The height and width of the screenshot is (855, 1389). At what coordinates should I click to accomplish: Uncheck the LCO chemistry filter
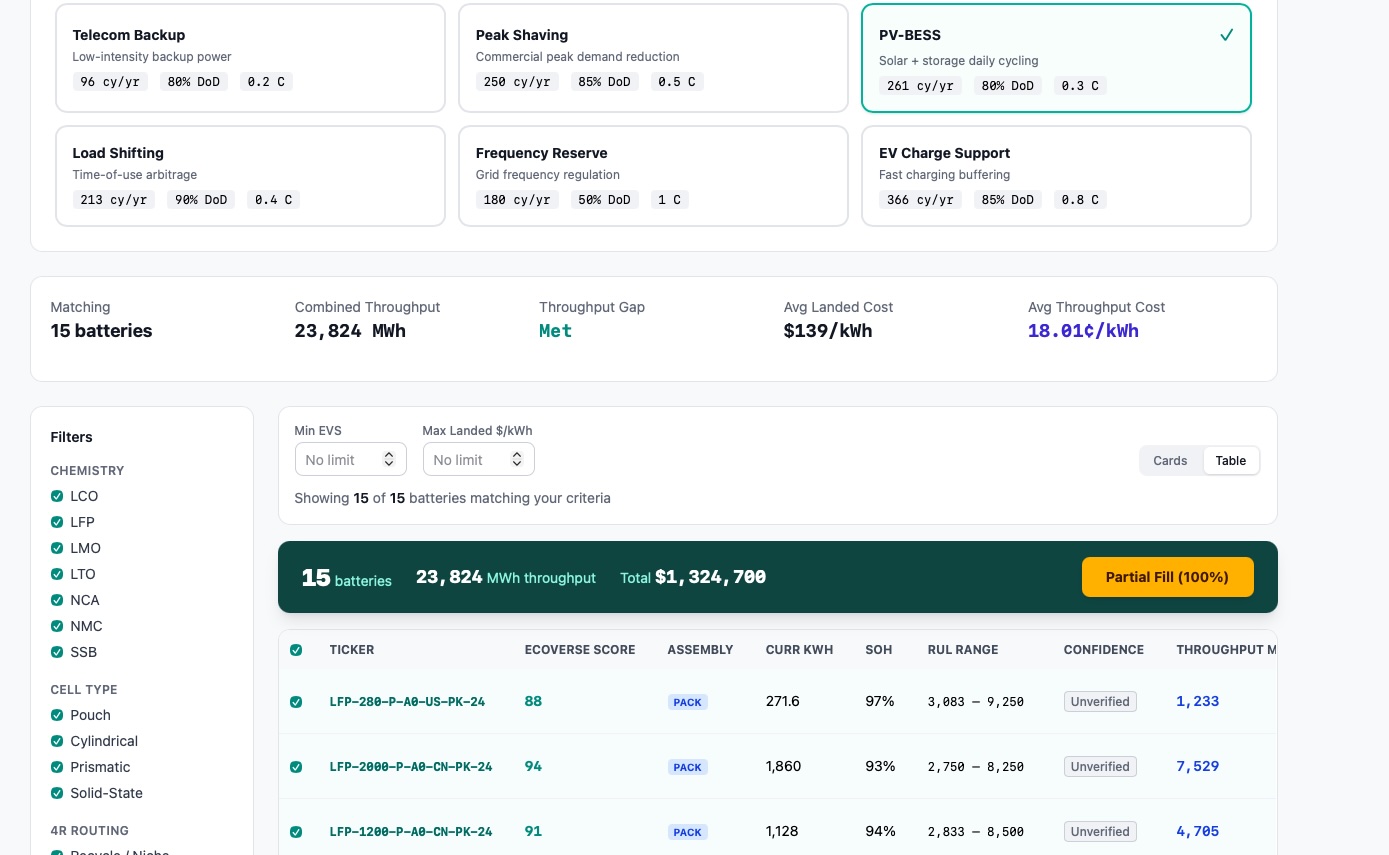(x=57, y=496)
